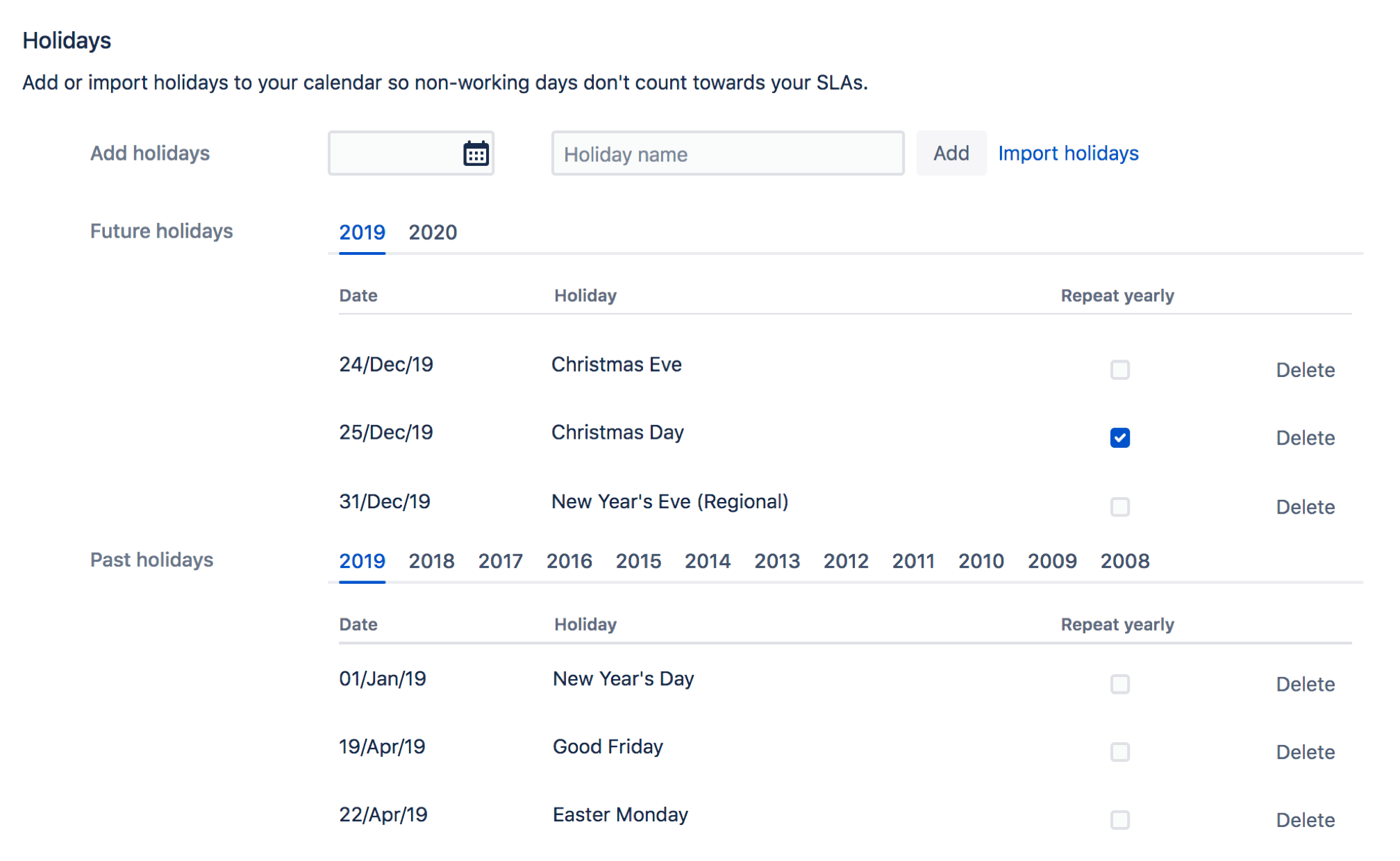Open the 2018 past holidays tab
Image resolution: width=1400 pixels, height=861 pixels.
(x=431, y=561)
